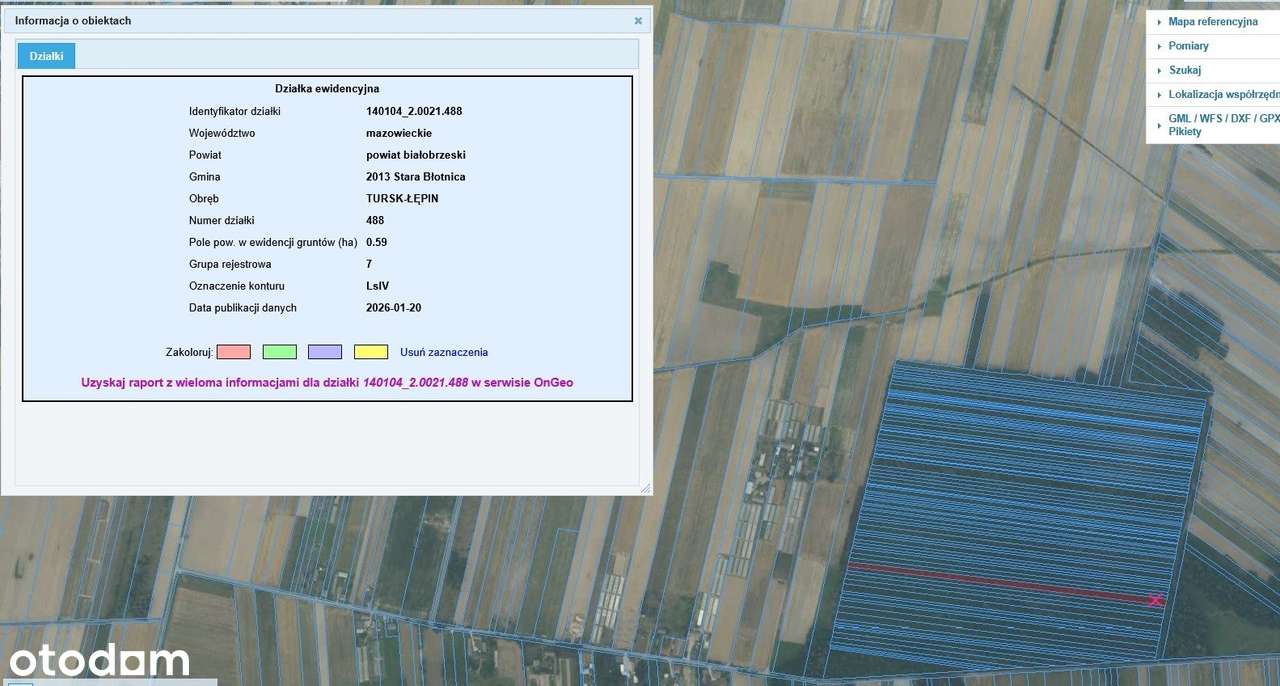Color the parcel with red swatch
This screenshot has width=1280, height=686.
pyautogui.click(x=233, y=352)
